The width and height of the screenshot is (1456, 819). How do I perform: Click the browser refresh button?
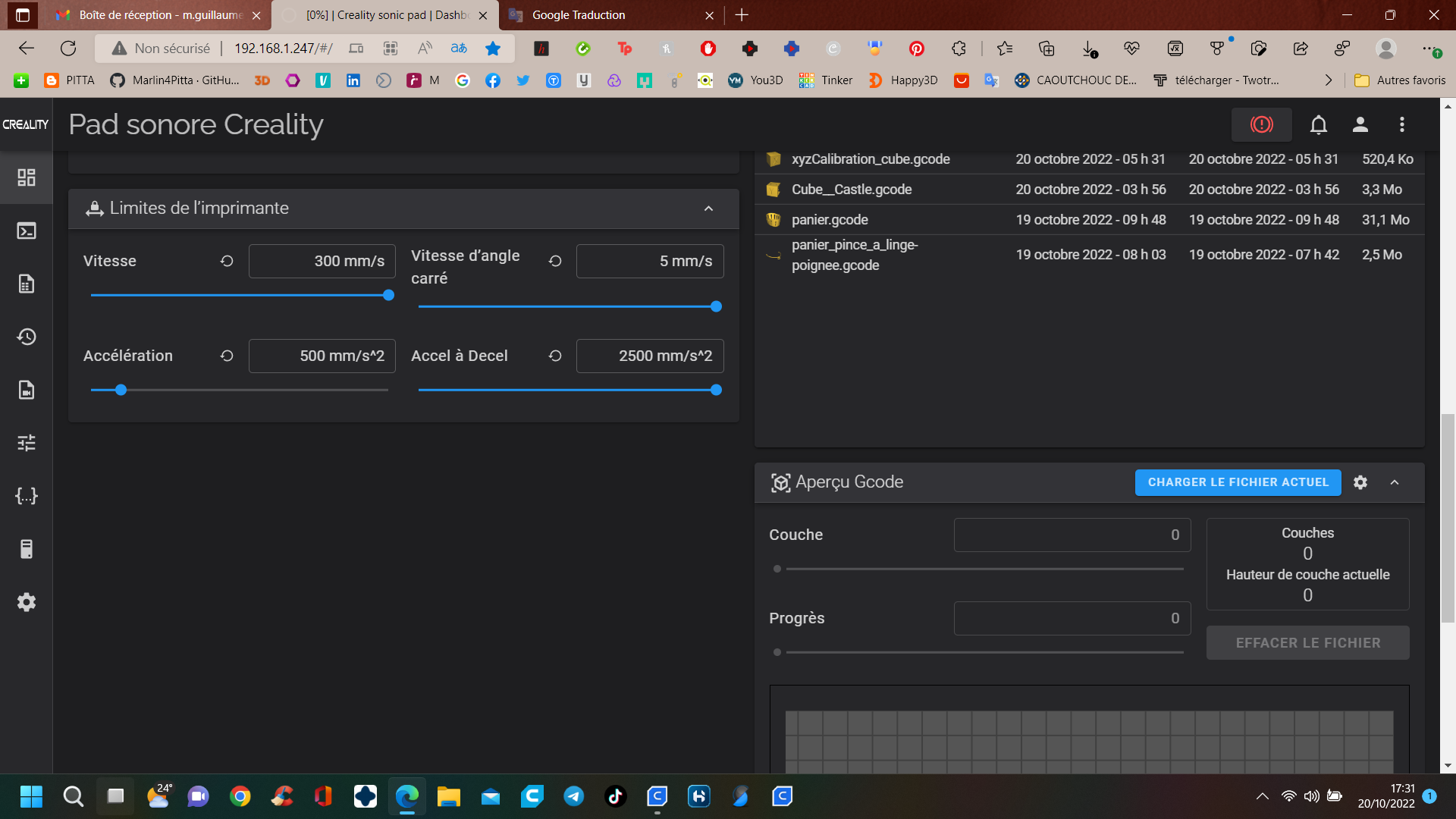[x=68, y=49]
